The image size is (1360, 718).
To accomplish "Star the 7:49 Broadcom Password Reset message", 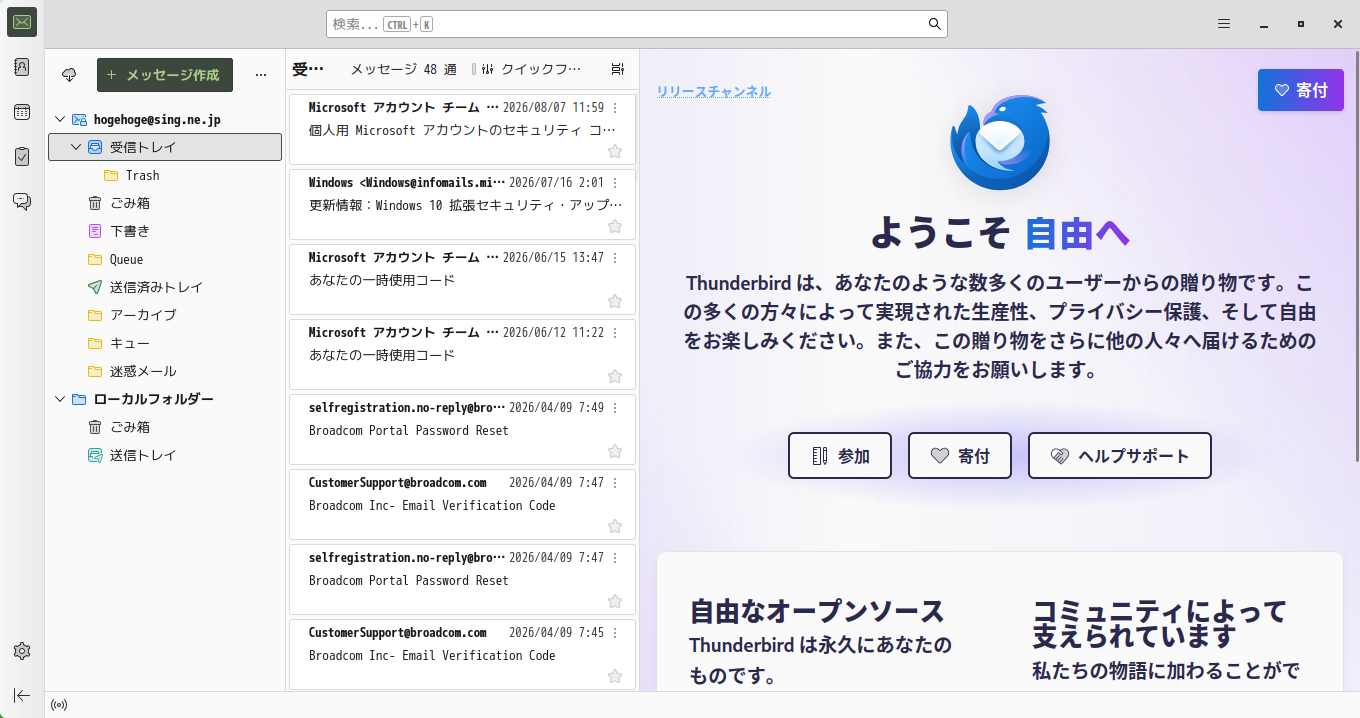I will (x=615, y=451).
